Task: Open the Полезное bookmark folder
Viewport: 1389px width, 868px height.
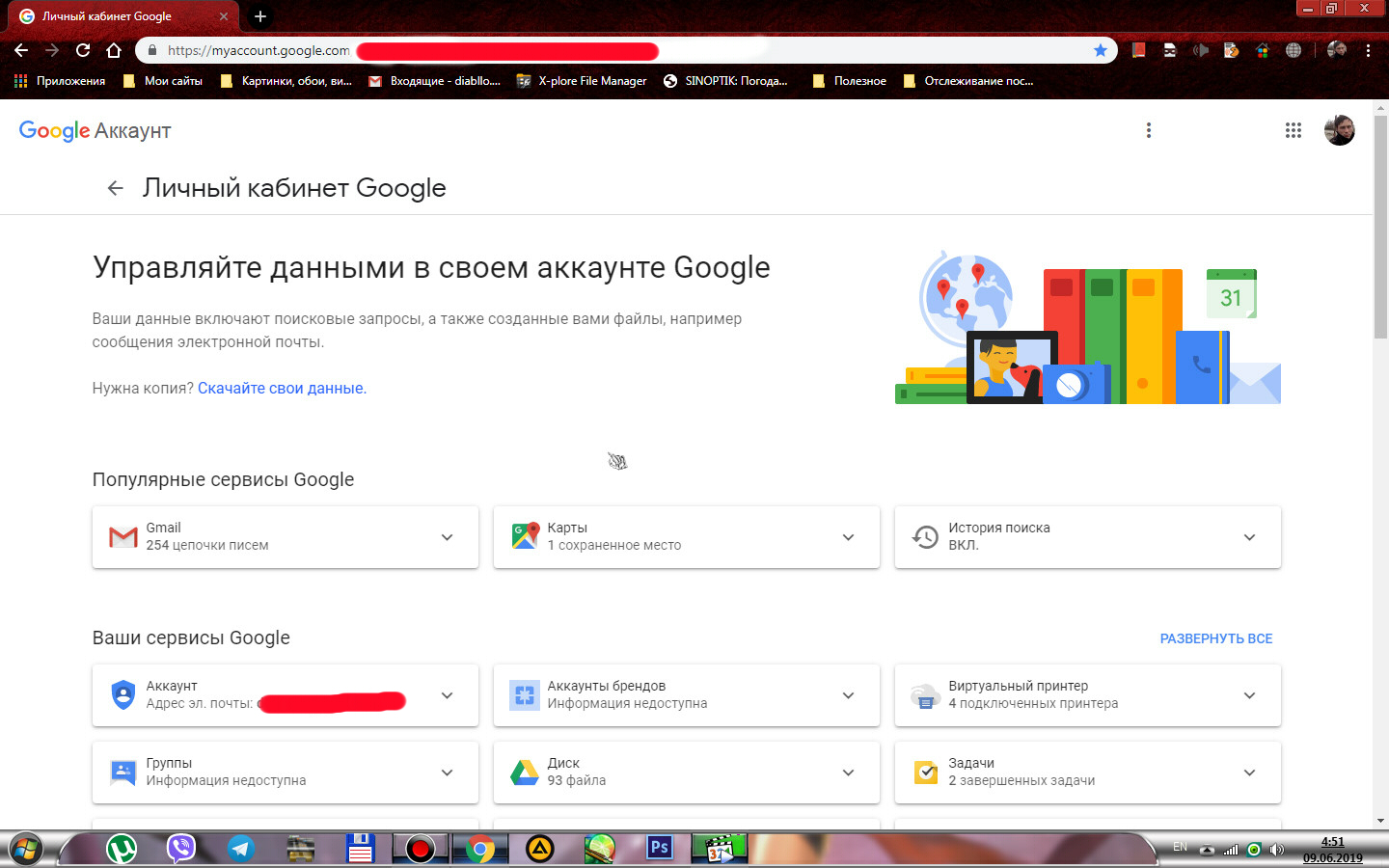Action: pyautogui.click(x=850, y=81)
